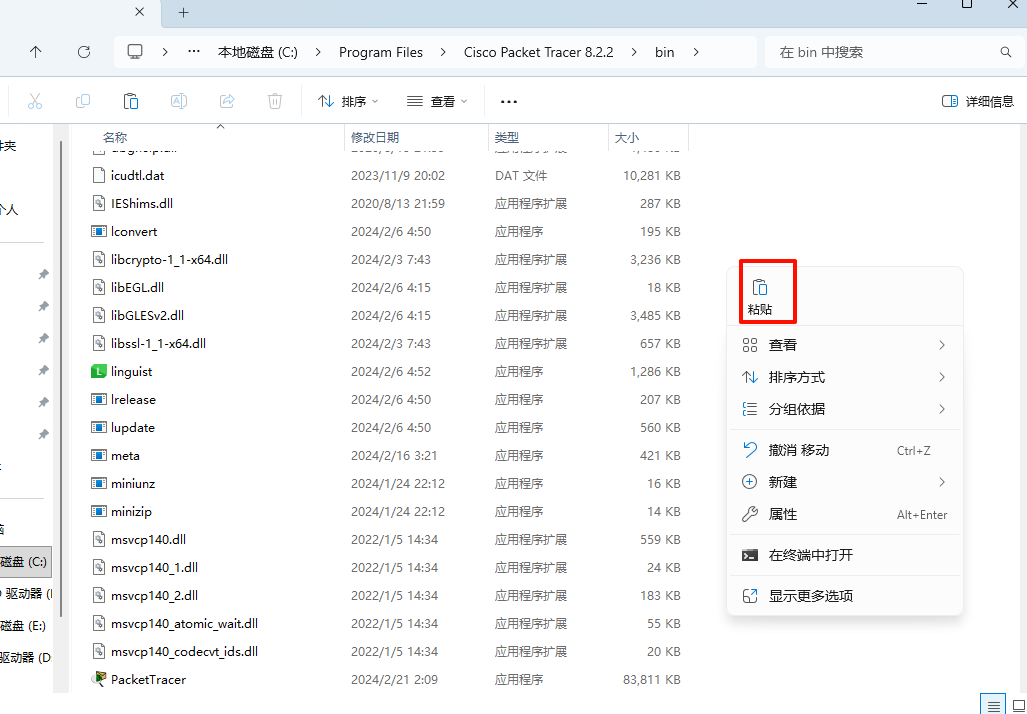Open the toolbar See more ellipsis
1027x714 pixels.
tap(509, 102)
